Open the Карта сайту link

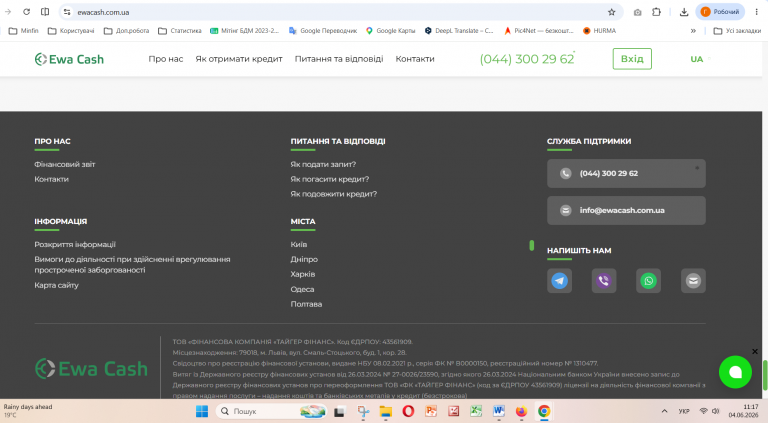click(x=56, y=285)
